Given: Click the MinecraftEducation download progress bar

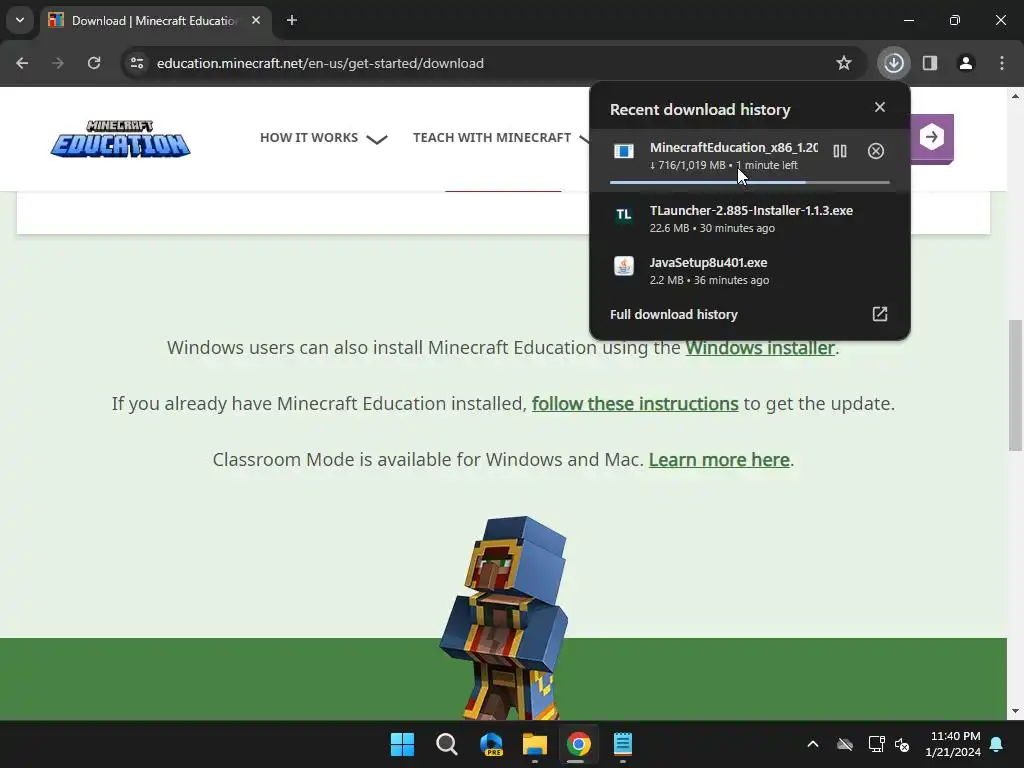Looking at the screenshot, I should pos(750,182).
